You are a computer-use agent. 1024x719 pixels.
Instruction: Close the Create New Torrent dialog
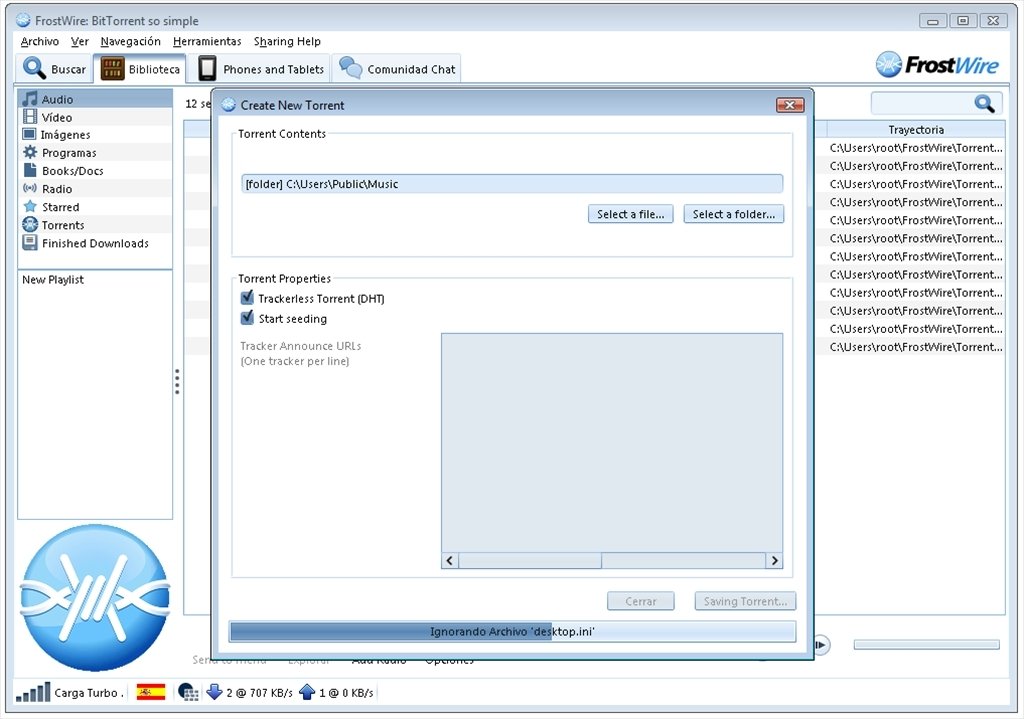coord(790,105)
